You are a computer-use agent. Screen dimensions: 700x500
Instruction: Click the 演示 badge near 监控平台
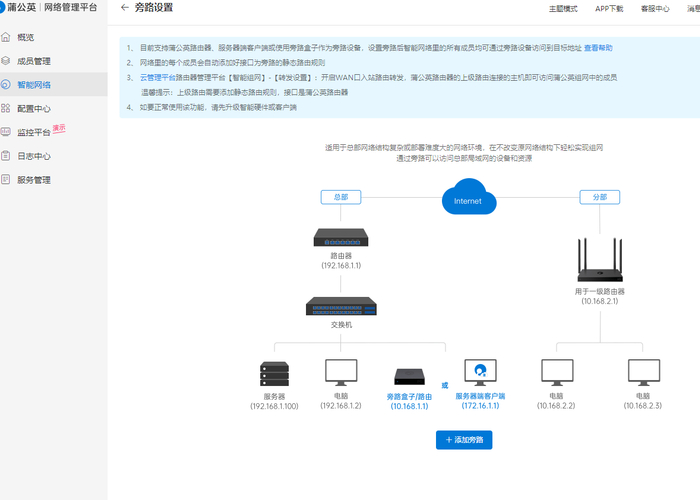pos(59,129)
